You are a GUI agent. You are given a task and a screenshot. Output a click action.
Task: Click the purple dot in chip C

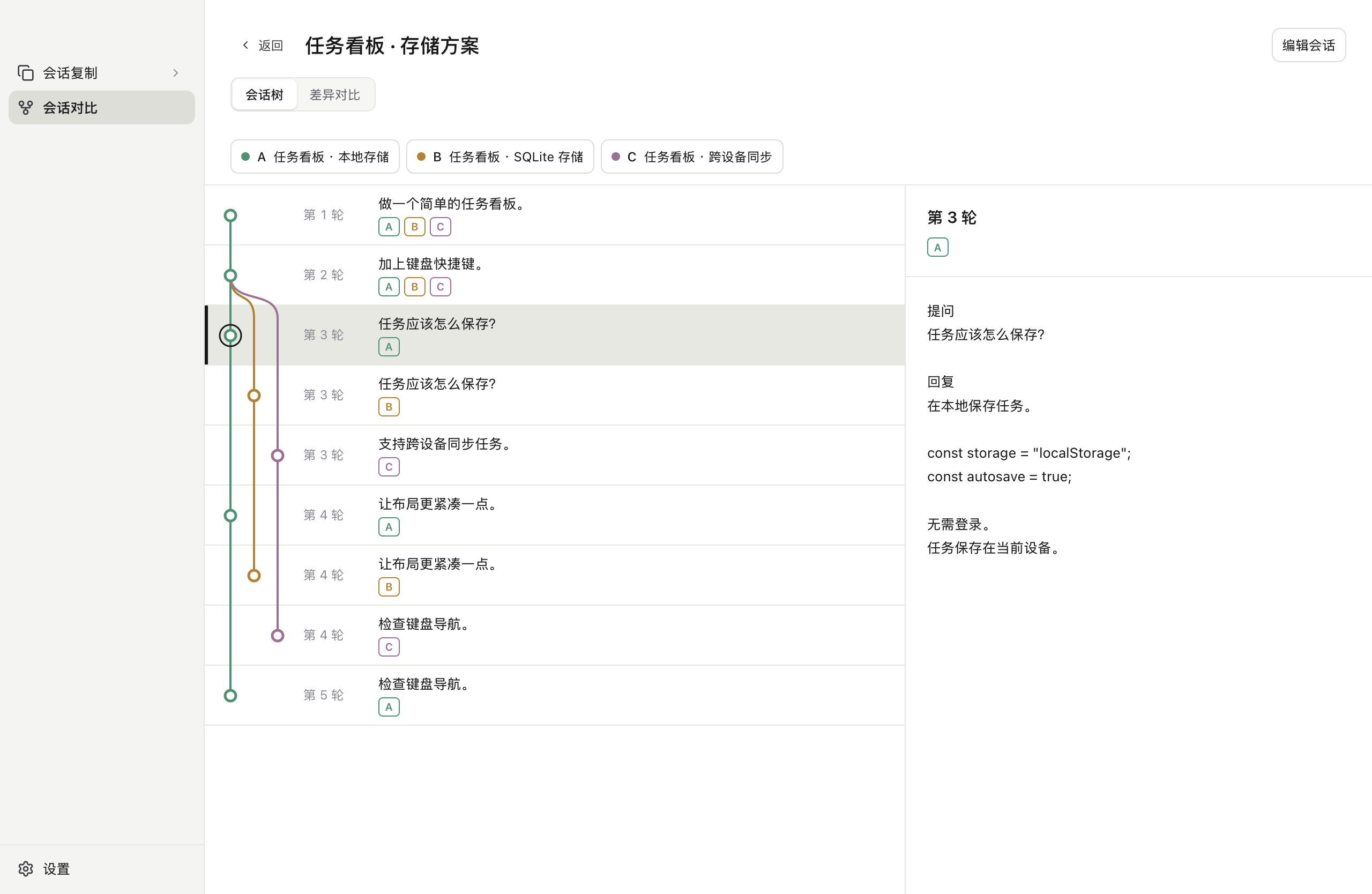pyautogui.click(x=616, y=157)
